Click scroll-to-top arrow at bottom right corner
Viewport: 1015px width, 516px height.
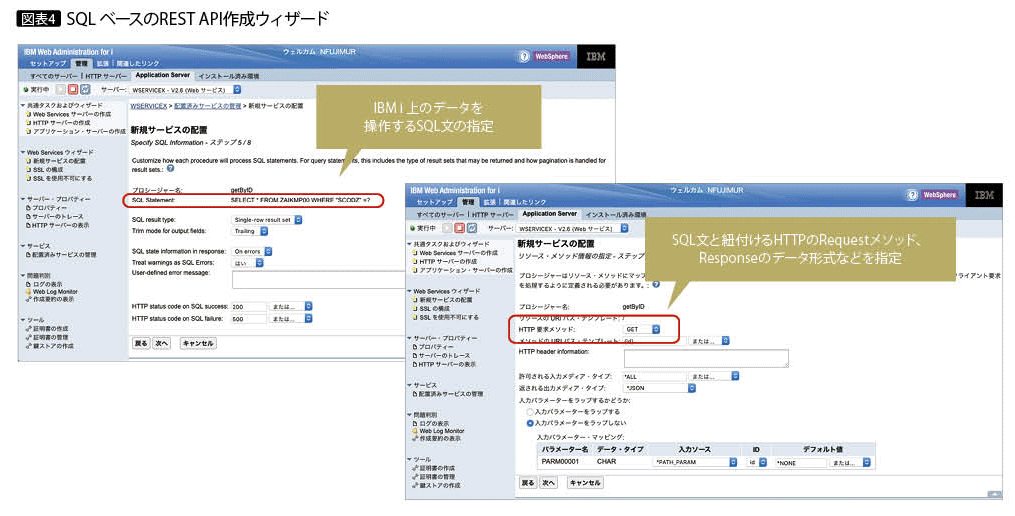click(x=993, y=494)
